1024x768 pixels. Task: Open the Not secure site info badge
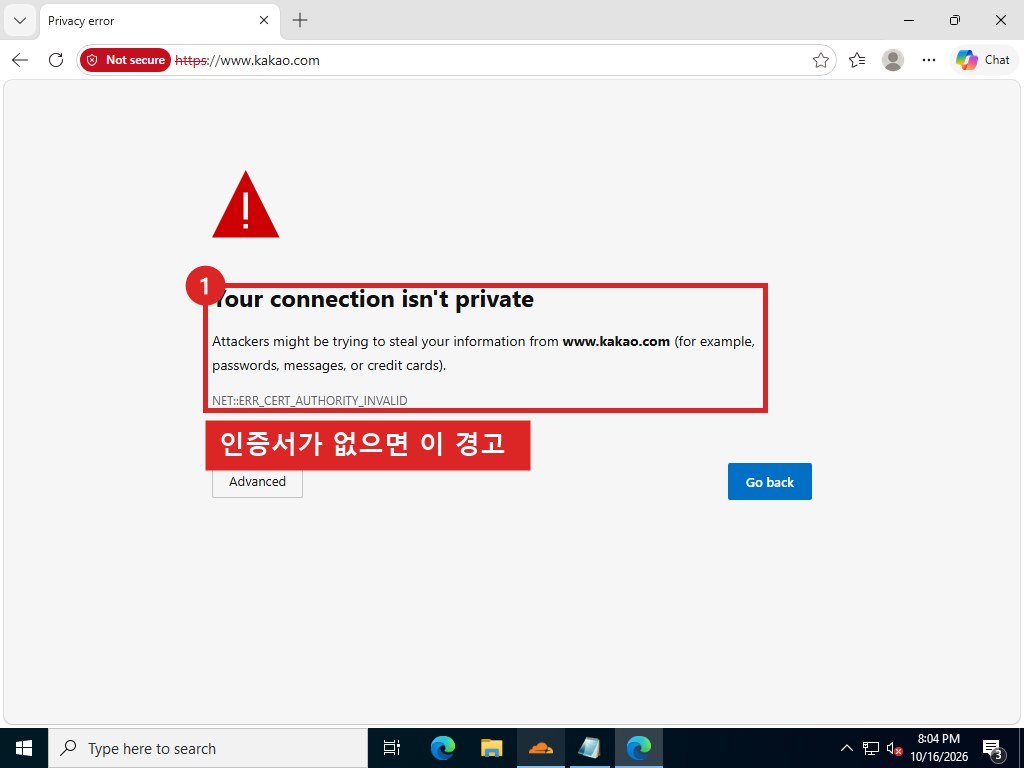pos(125,60)
